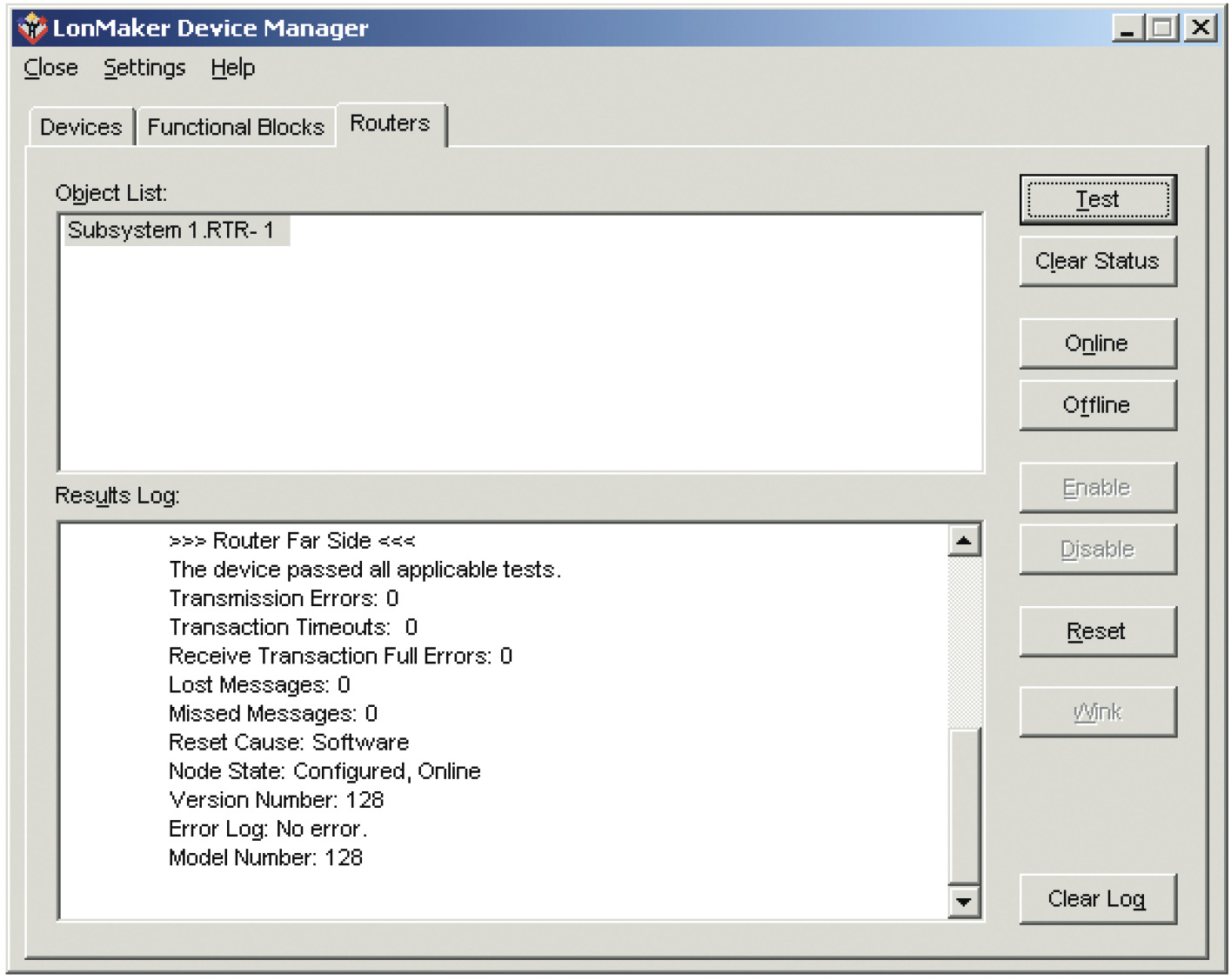Screen dimensions: 1231x980
Task: Click the 'Reset Cause: Software' line
Action: click(289, 743)
